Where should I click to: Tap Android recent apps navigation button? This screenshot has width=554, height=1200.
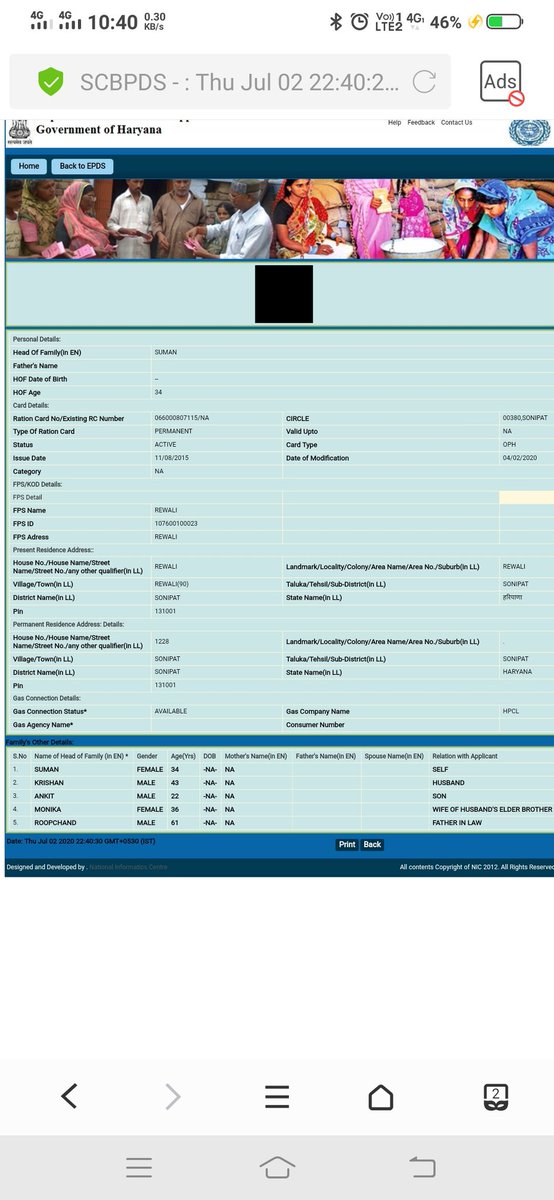(x=138, y=1166)
